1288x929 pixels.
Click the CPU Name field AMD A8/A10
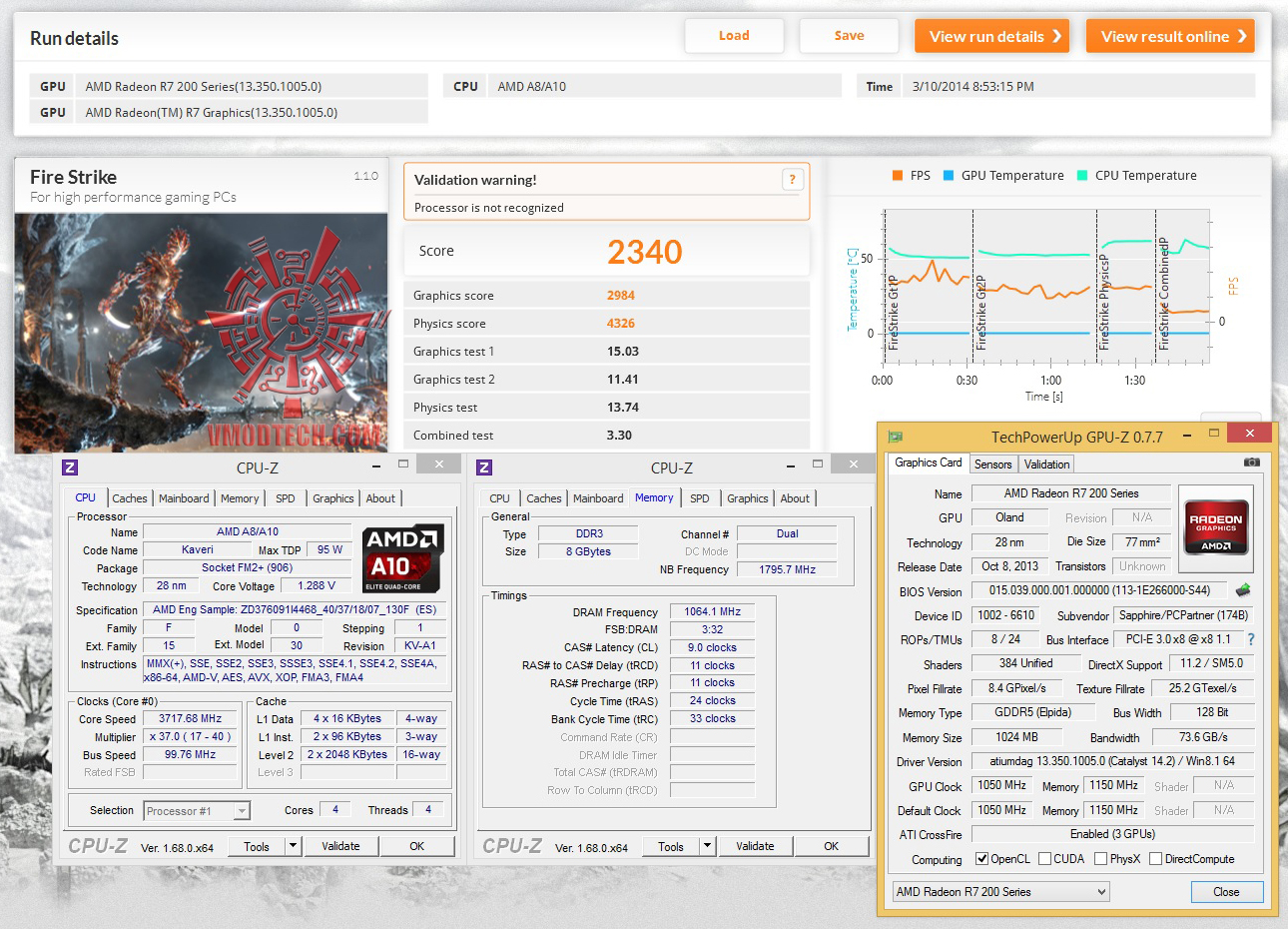[248, 532]
